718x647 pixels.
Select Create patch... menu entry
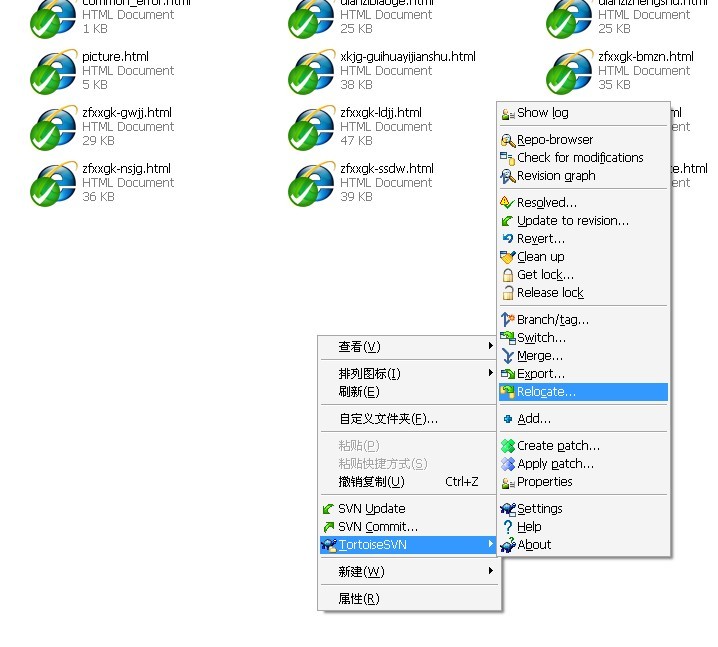click(583, 446)
